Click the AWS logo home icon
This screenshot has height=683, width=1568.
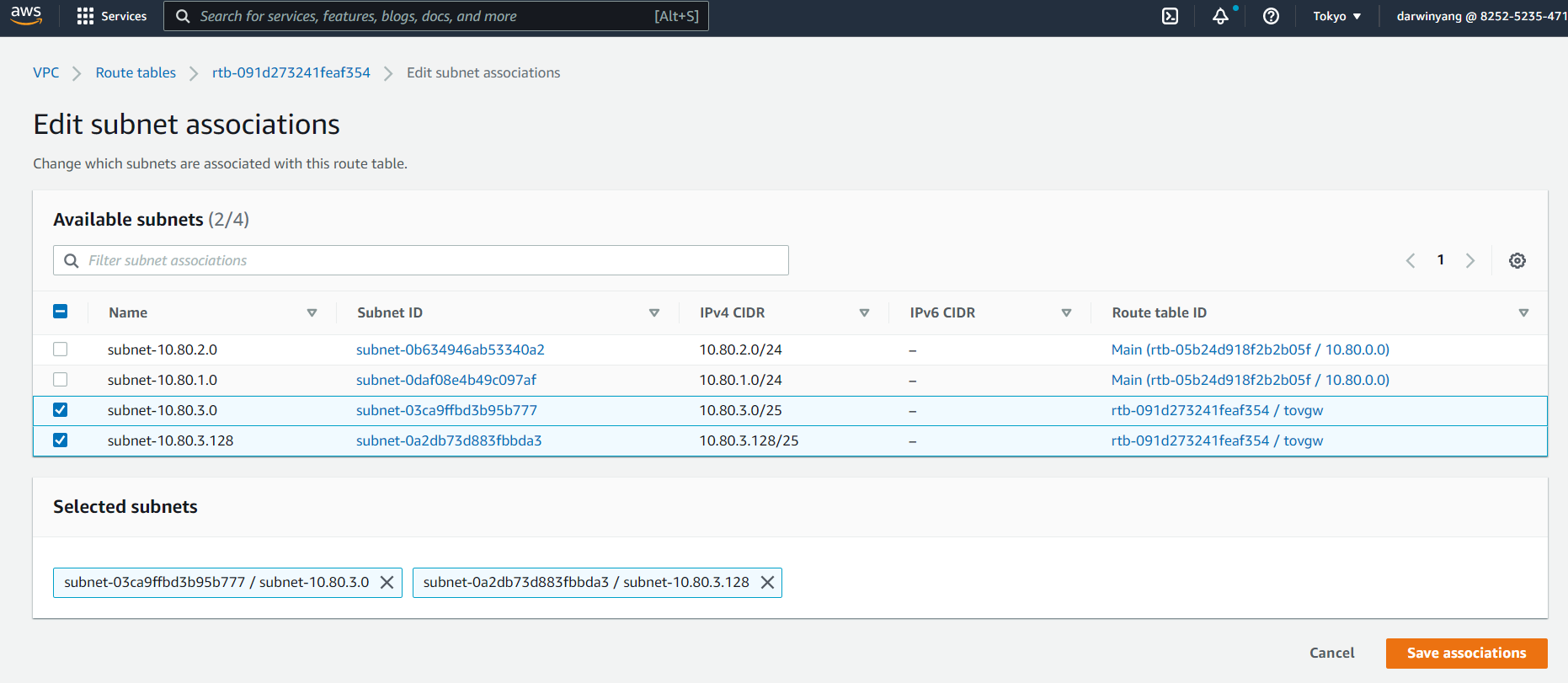coord(26,15)
